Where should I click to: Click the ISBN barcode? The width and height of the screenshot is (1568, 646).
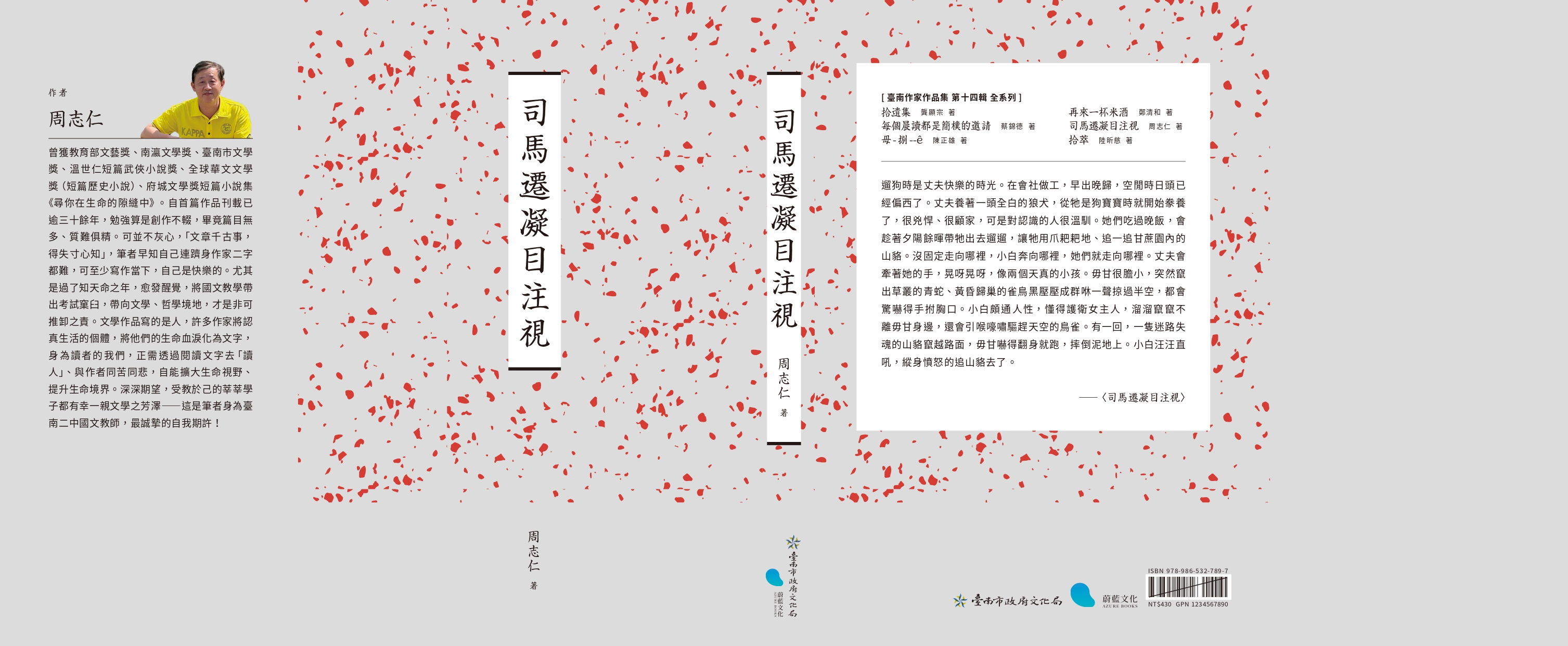pos(1188,588)
